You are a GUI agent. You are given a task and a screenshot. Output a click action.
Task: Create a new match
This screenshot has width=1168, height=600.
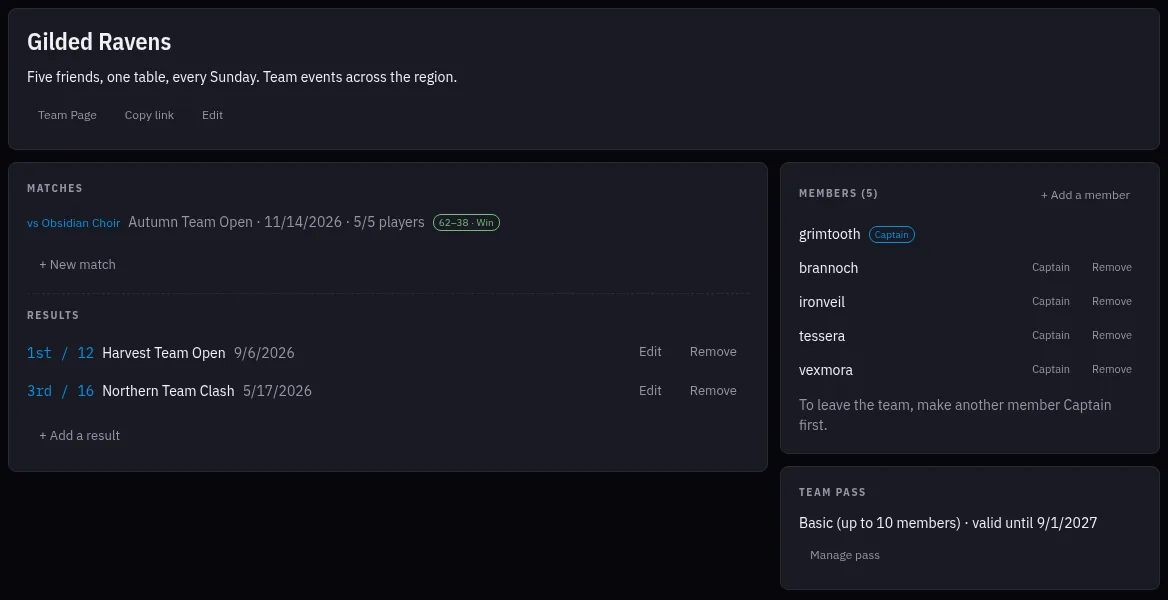(x=77, y=265)
